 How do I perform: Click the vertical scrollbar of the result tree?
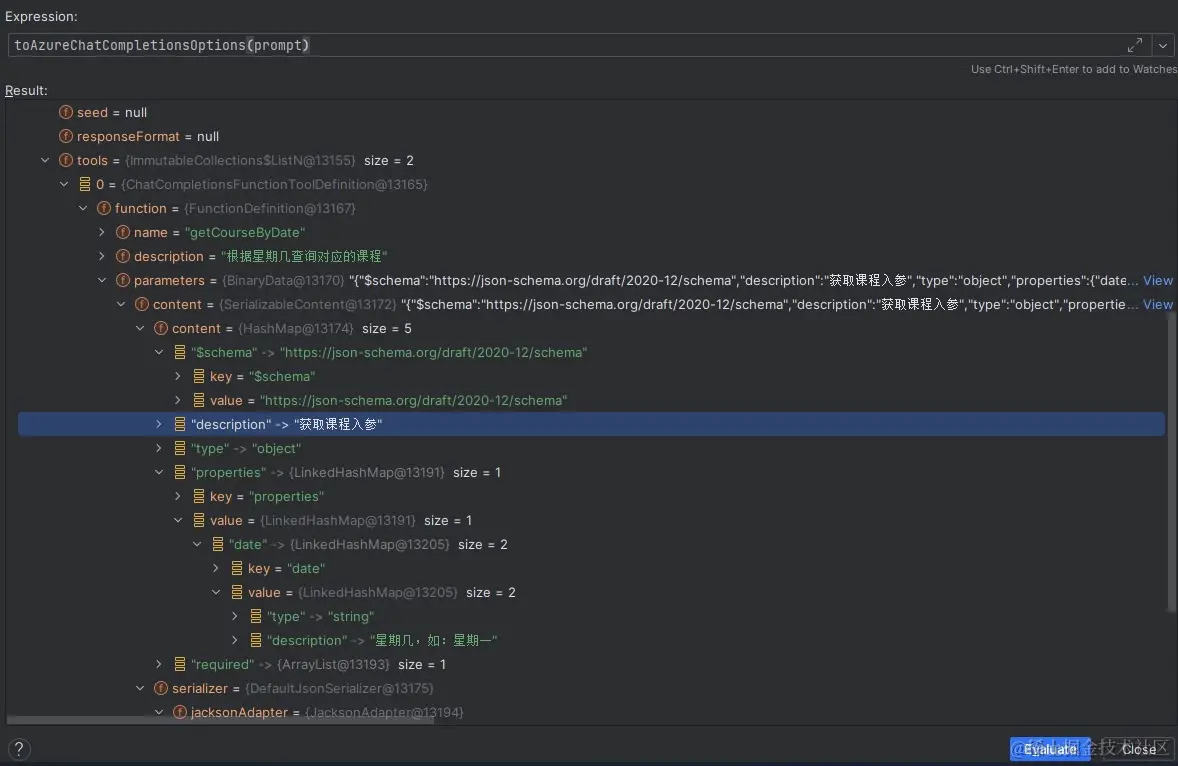(1170, 460)
